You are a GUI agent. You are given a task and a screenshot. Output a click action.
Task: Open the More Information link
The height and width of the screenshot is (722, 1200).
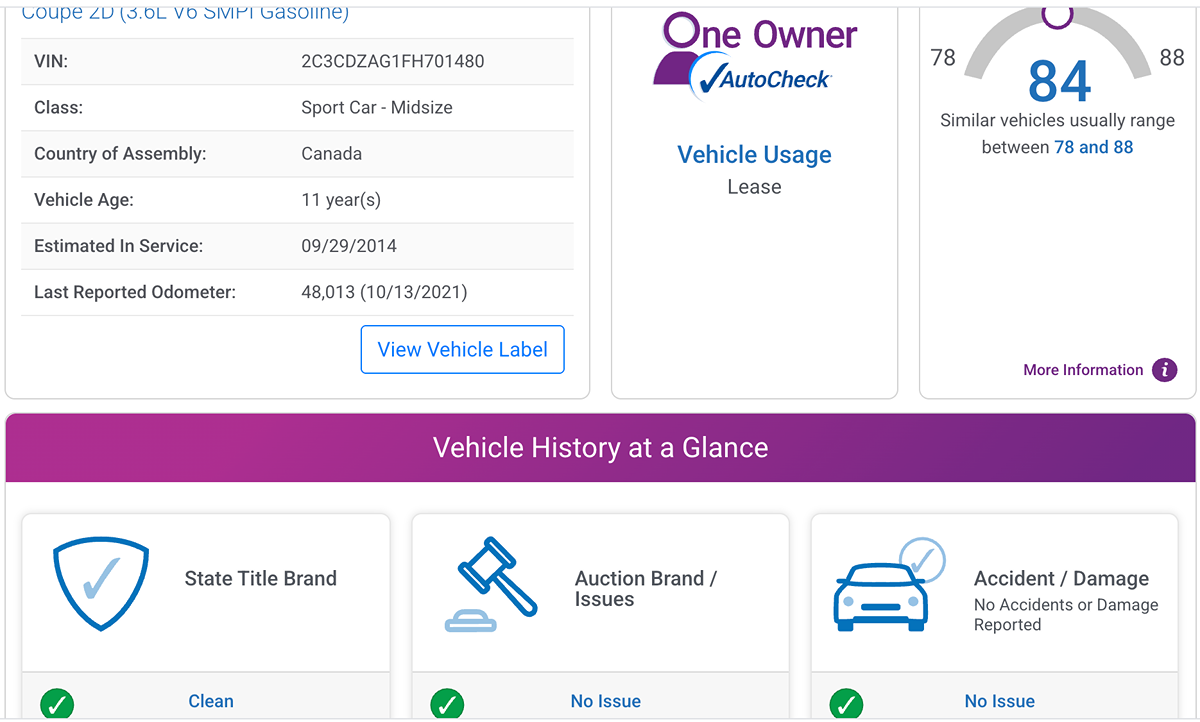[x=1083, y=370]
